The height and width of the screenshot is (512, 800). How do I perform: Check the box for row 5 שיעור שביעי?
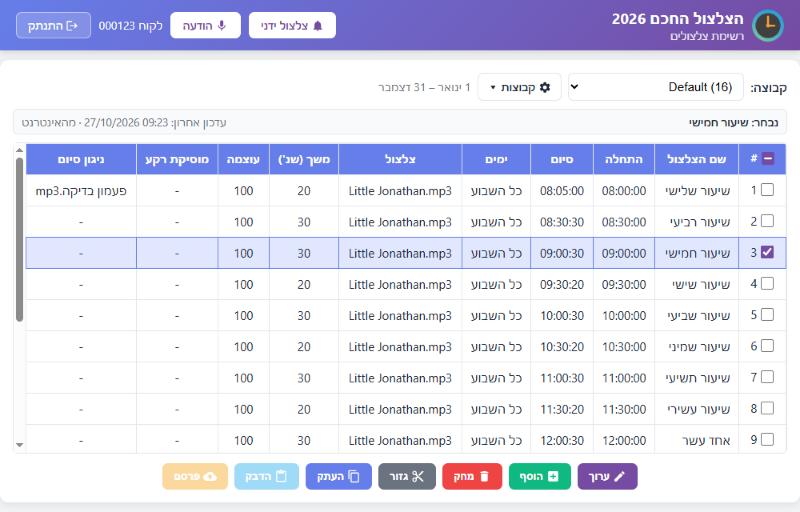767,315
